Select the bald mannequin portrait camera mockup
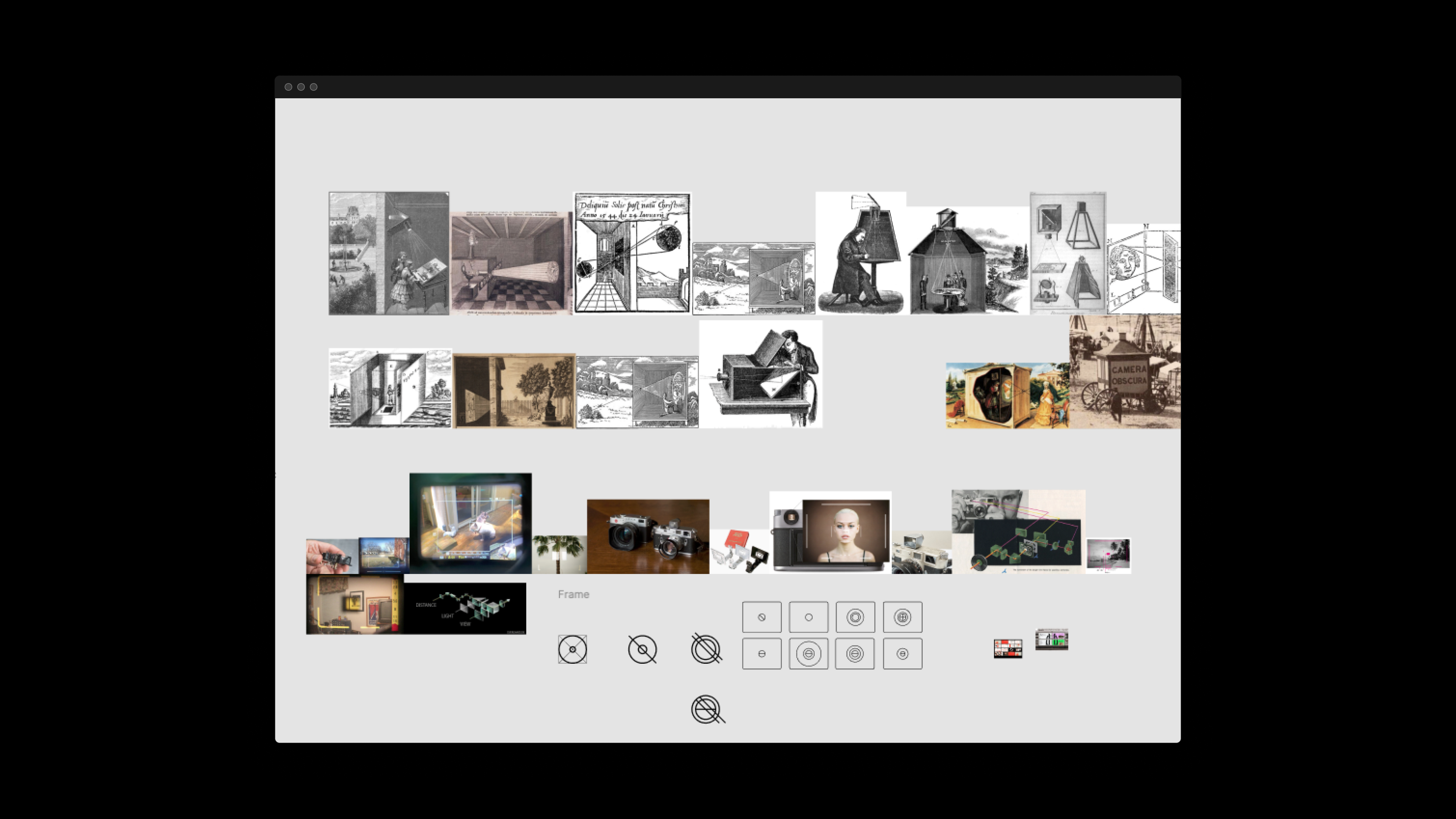Image resolution: width=1456 pixels, height=819 pixels. pyautogui.click(x=830, y=532)
